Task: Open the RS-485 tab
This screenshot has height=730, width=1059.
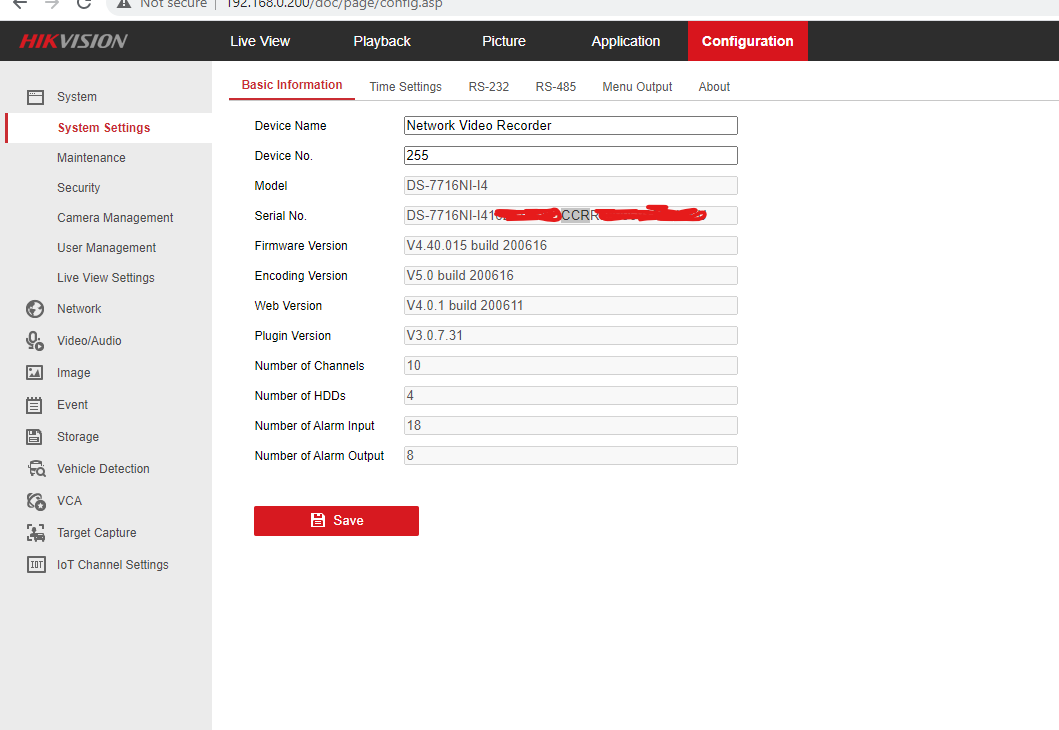Action: (555, 87)
